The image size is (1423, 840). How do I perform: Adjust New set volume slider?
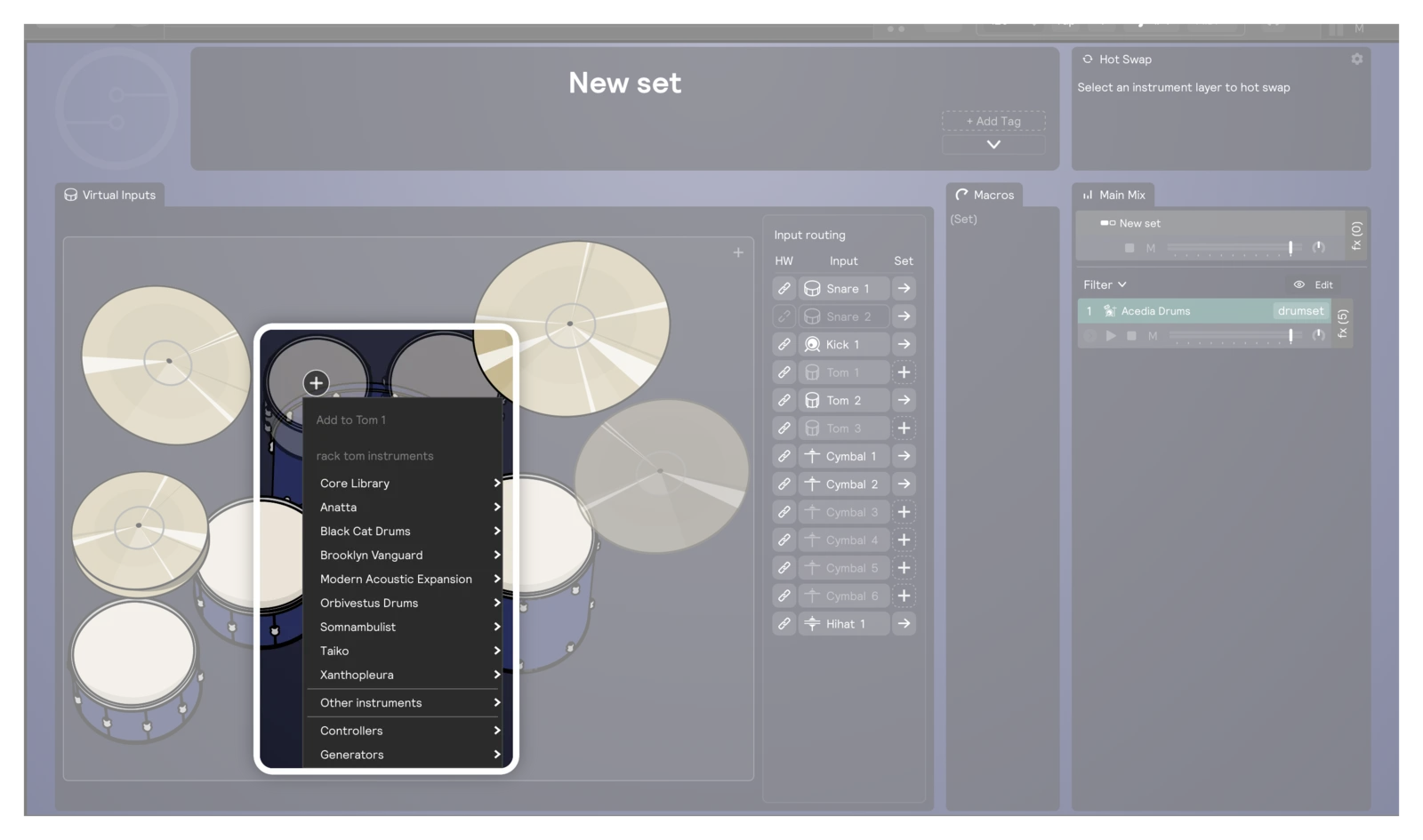pyautogui.click(x=1234, y=247)
